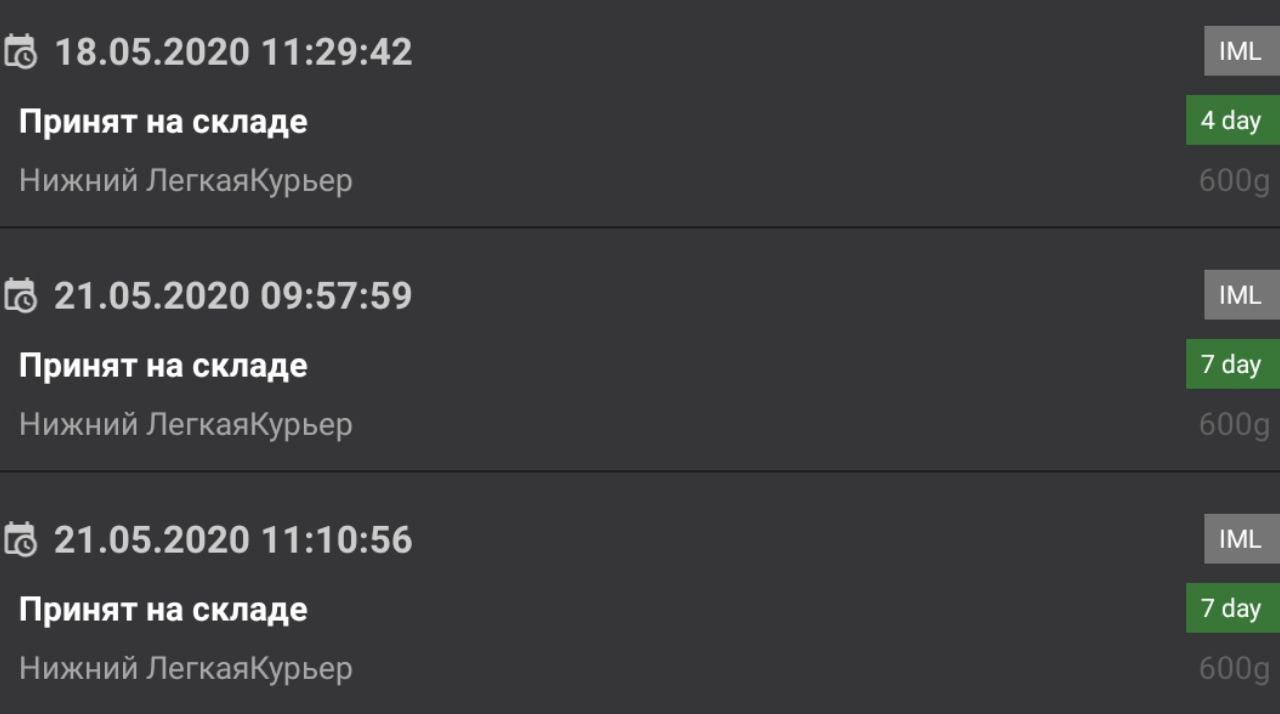The width and height of the screenshot is (1280, 714).
Task: Select 'Нижний ЛегкаяКурьер' location in third entry
Action: tap(186, 669)
